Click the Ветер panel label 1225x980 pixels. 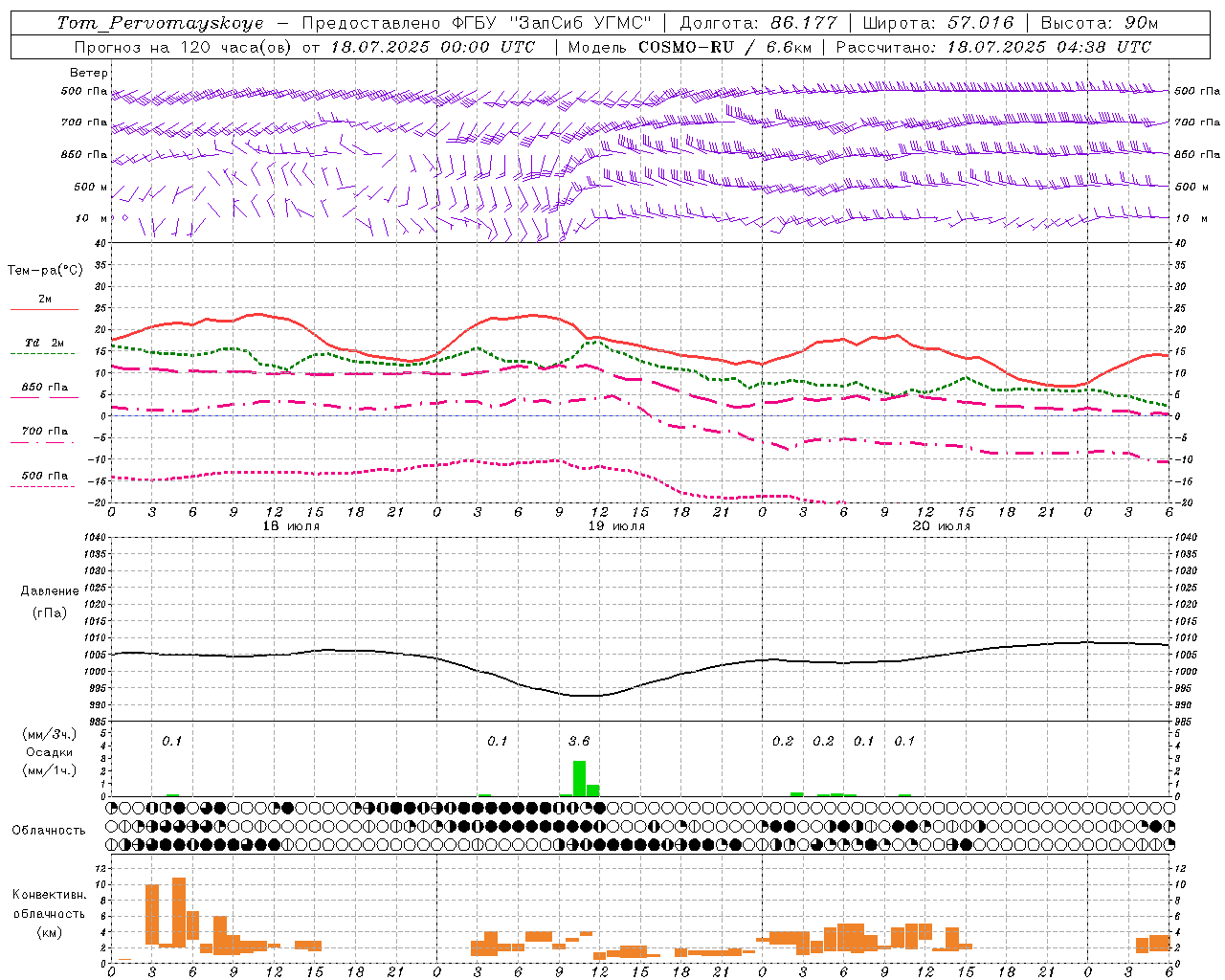[88, 73]
